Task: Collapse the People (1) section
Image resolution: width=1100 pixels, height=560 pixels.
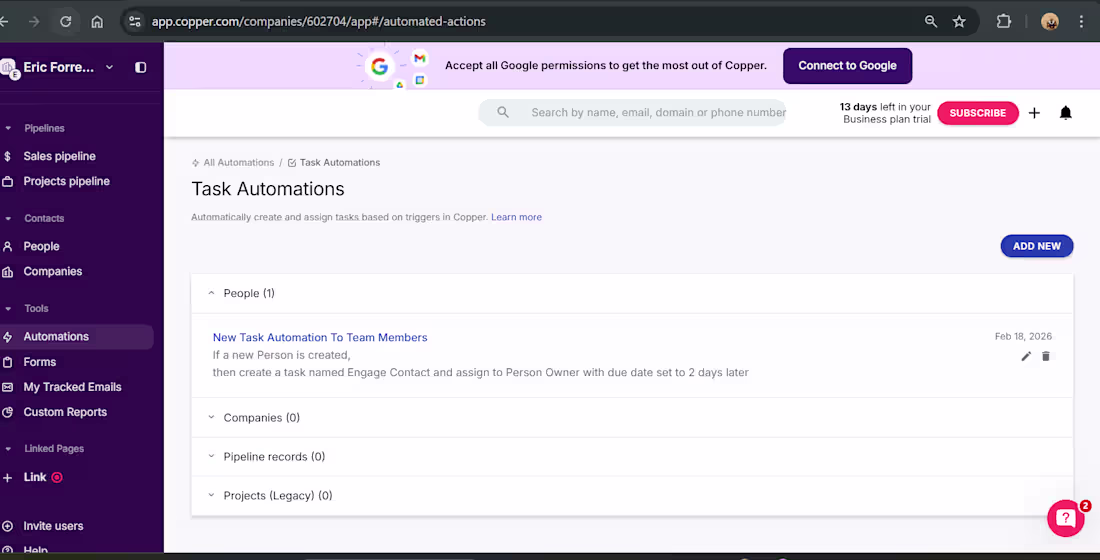Action: point(211,293)
